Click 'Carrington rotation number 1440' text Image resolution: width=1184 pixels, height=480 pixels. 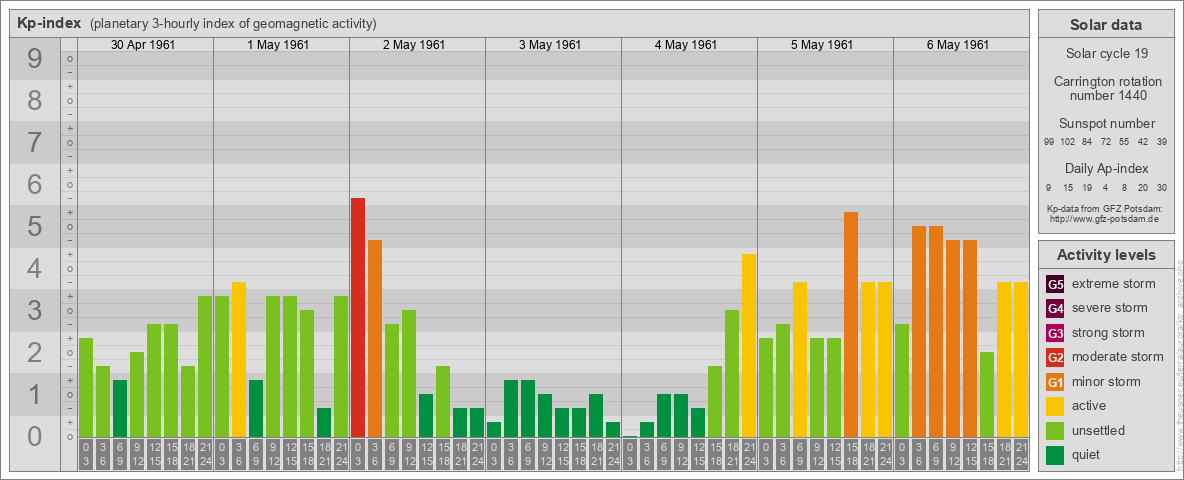(x=1106, y=88)
